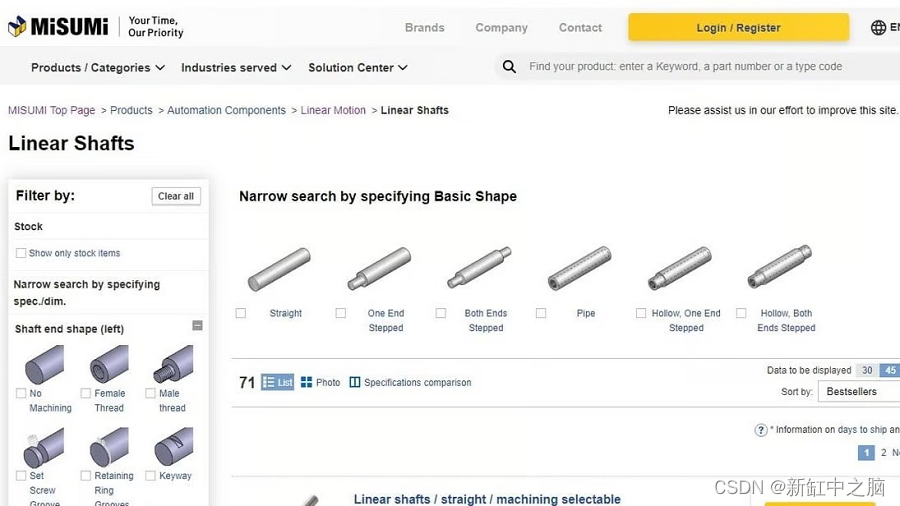Screen dimensions: 900x506
Task: Tick the Hollow, One End Stepped checkbox
Action: click(x=641, y=313)
